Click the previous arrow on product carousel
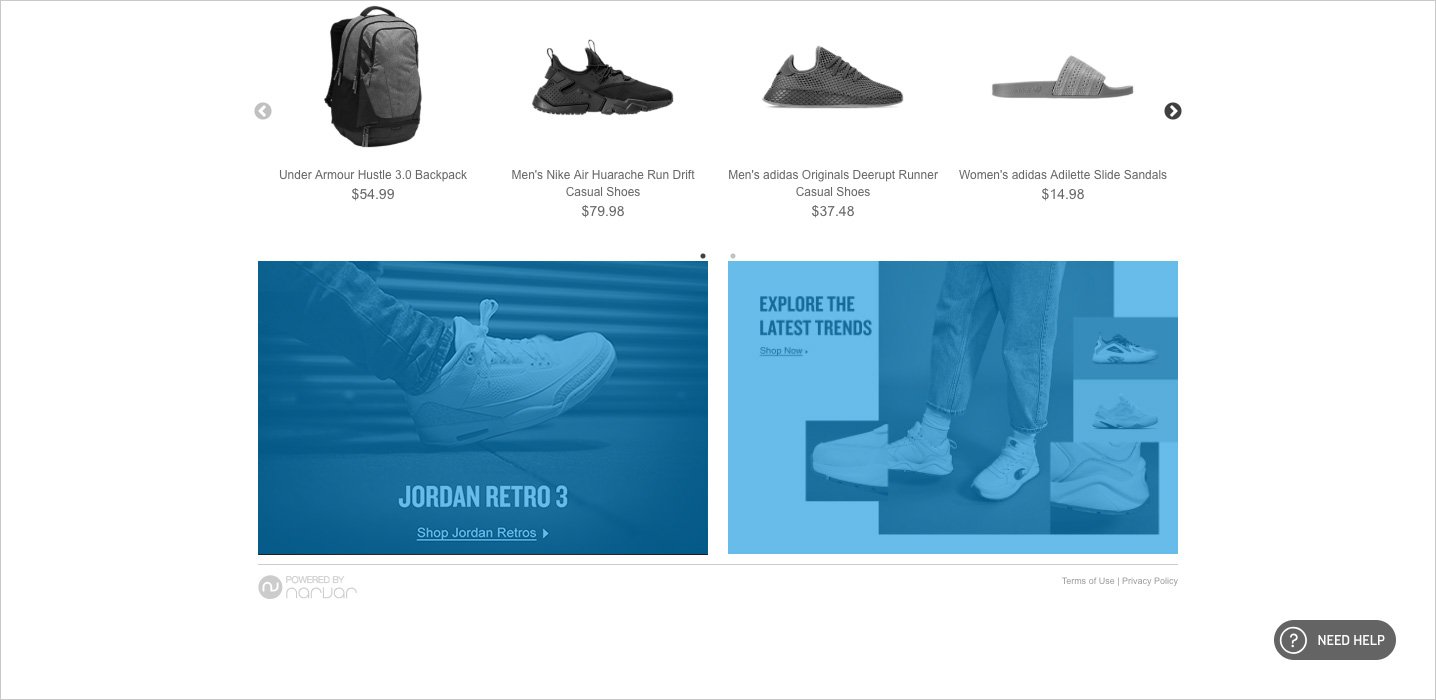The image size is (1436, 700). pyautogui.click(x=263, y=111)
